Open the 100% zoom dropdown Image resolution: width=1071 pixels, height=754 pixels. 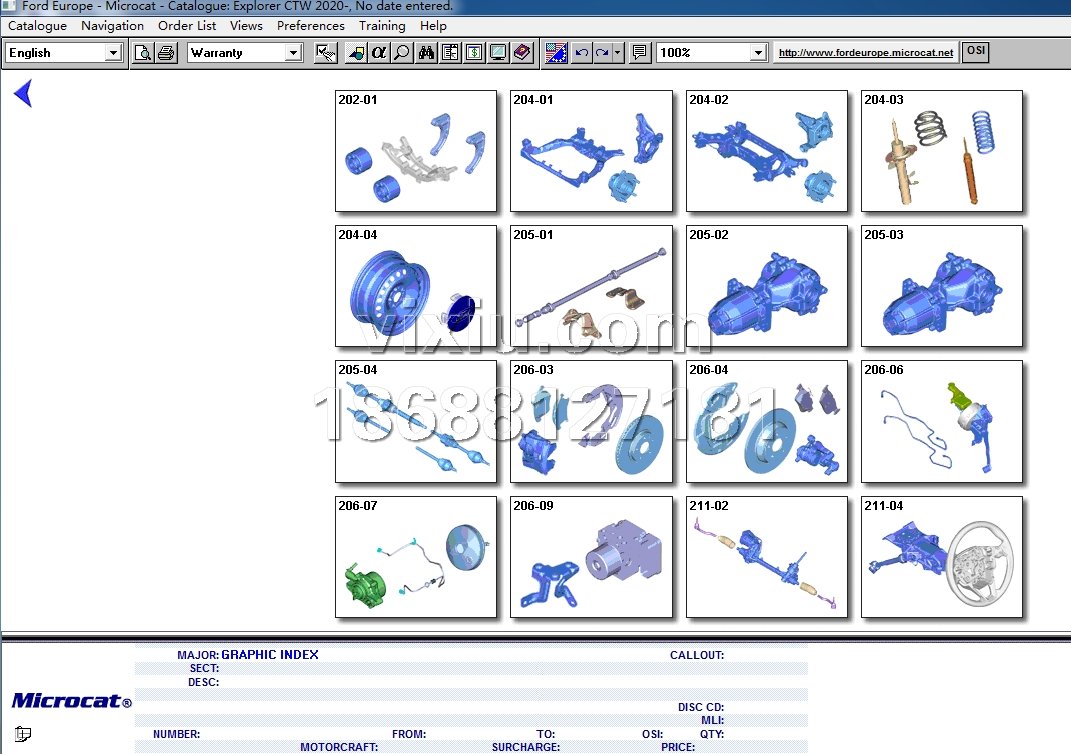[758, 53]
